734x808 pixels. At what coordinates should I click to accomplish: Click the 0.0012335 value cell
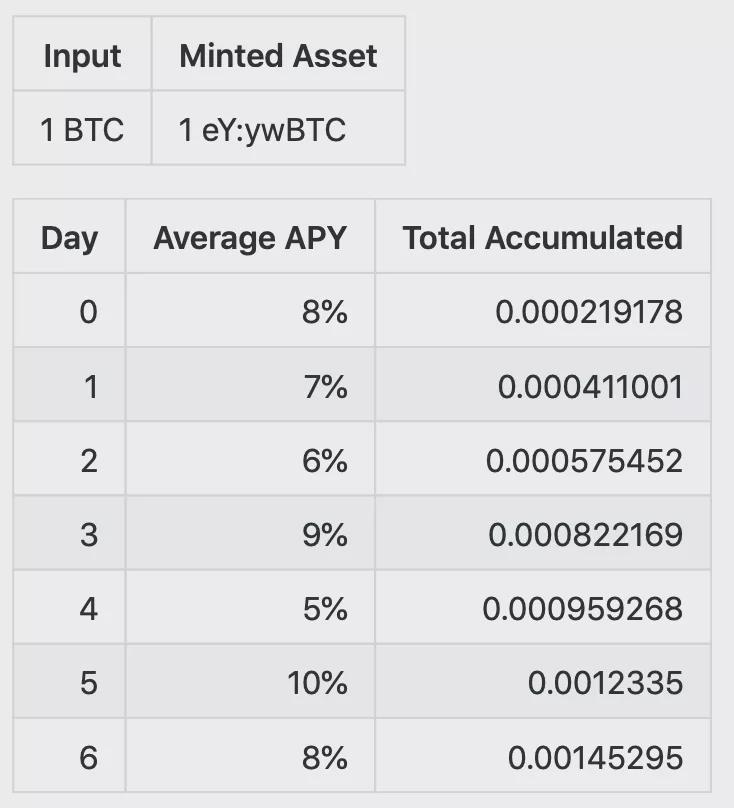pos(543,682)
